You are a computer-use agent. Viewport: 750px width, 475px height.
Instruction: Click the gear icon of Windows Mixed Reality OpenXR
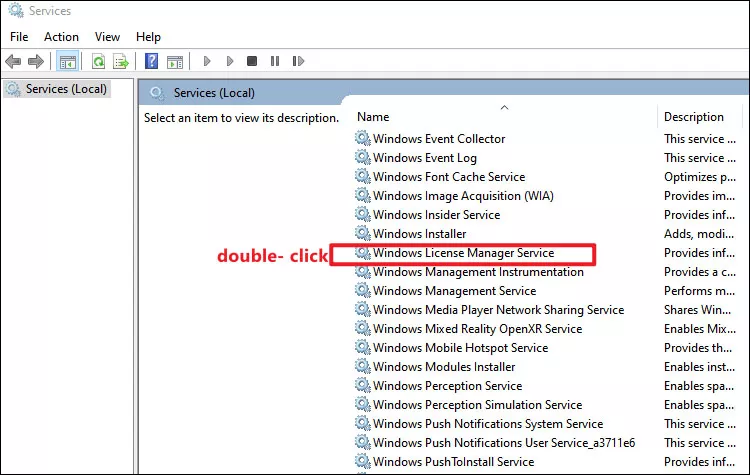pyautogui.click(x=363, y=329)
